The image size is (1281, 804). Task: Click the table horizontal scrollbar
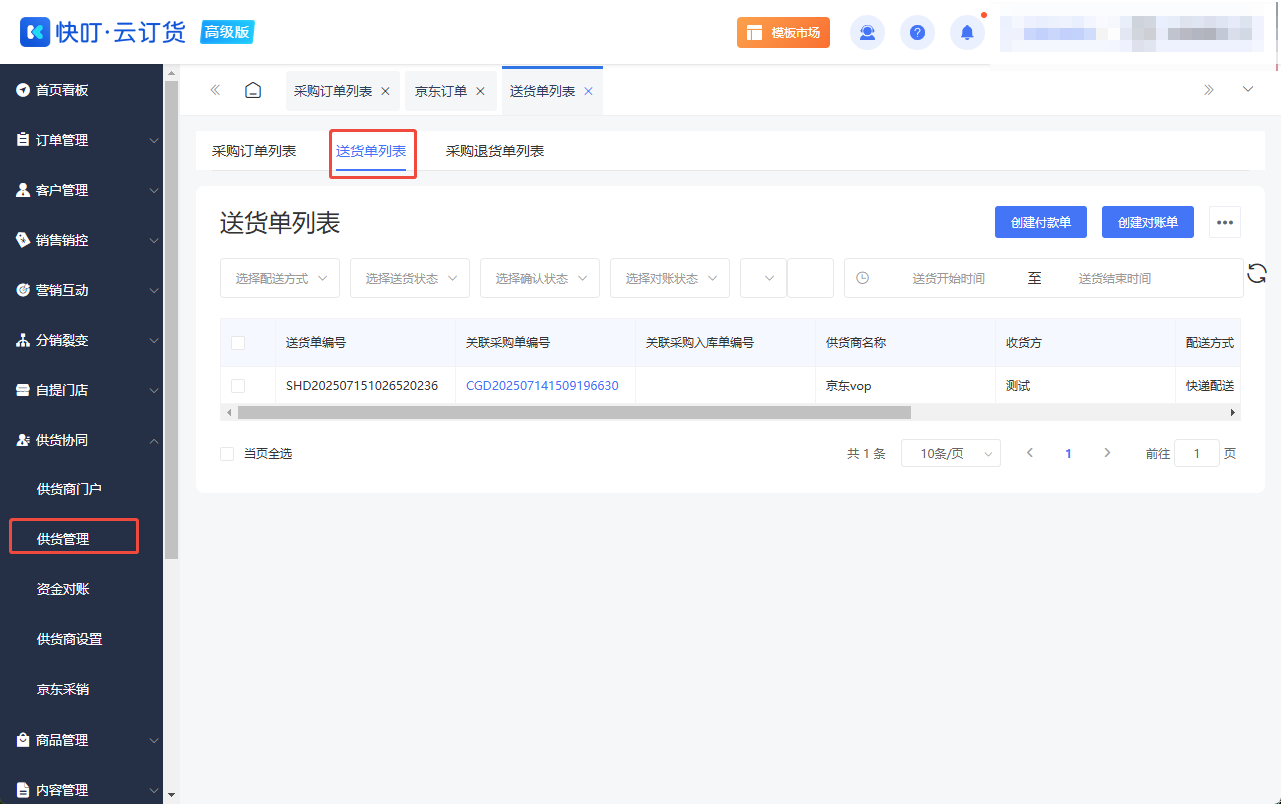[574, 412]
